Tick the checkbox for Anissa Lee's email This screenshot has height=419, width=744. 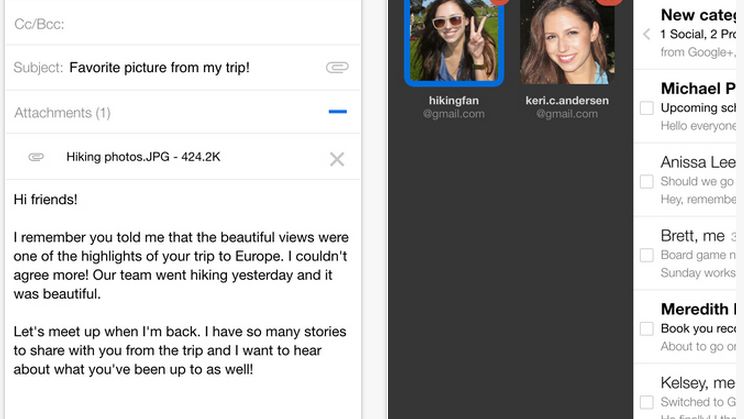(647, 181)
